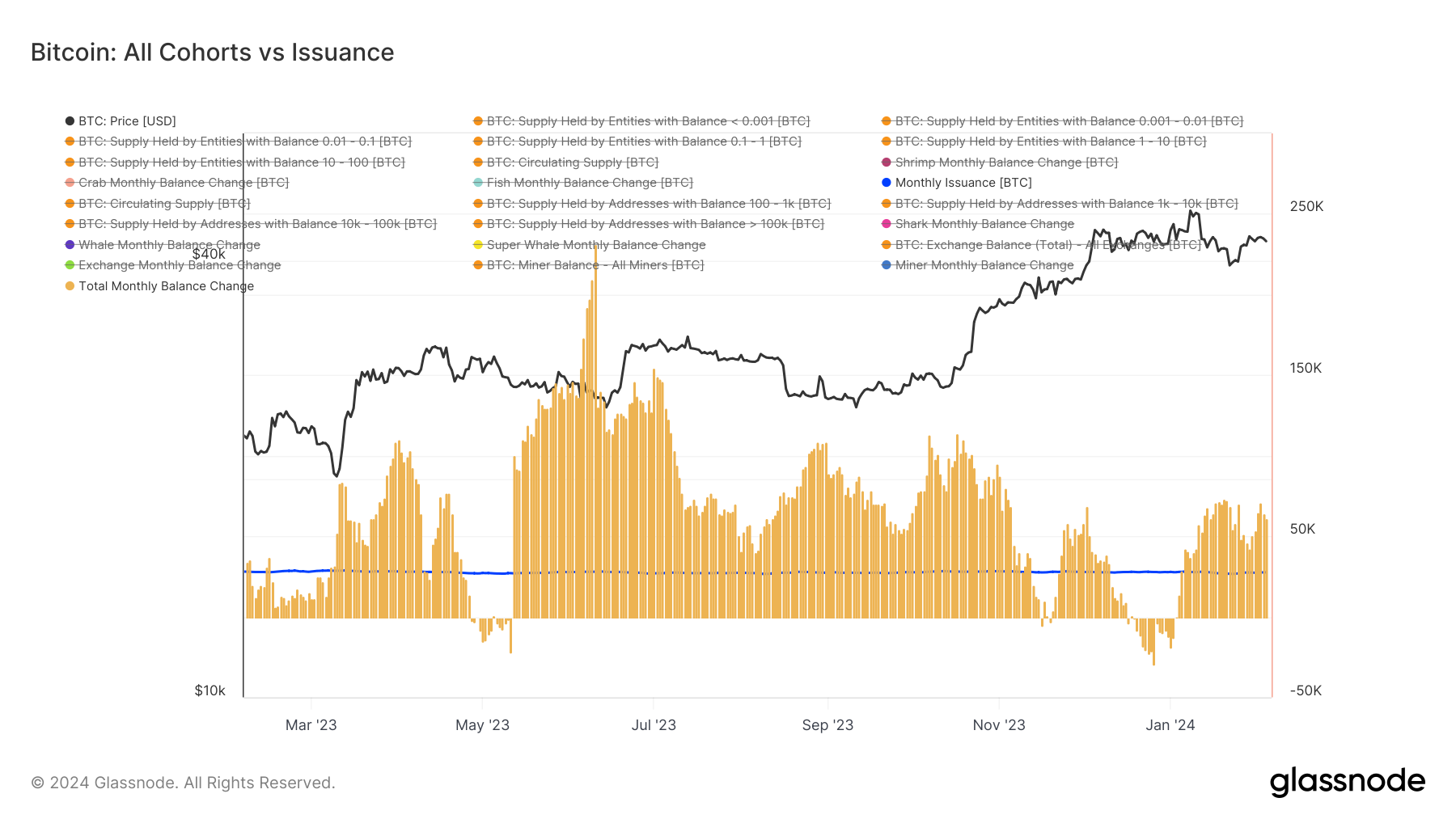Click the yellow Super Whale legend dot
The height and width of the screenshot is (819, 1456).
[478, 245]
